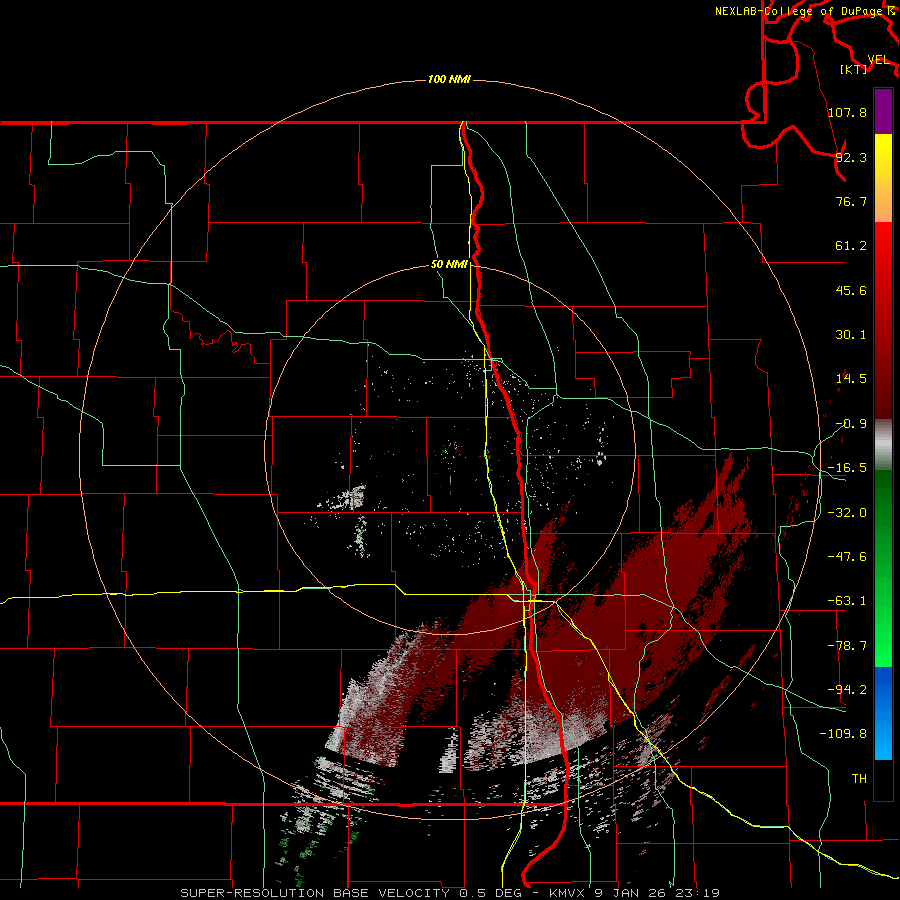Click the -0.9 legend value

point(851,424)
